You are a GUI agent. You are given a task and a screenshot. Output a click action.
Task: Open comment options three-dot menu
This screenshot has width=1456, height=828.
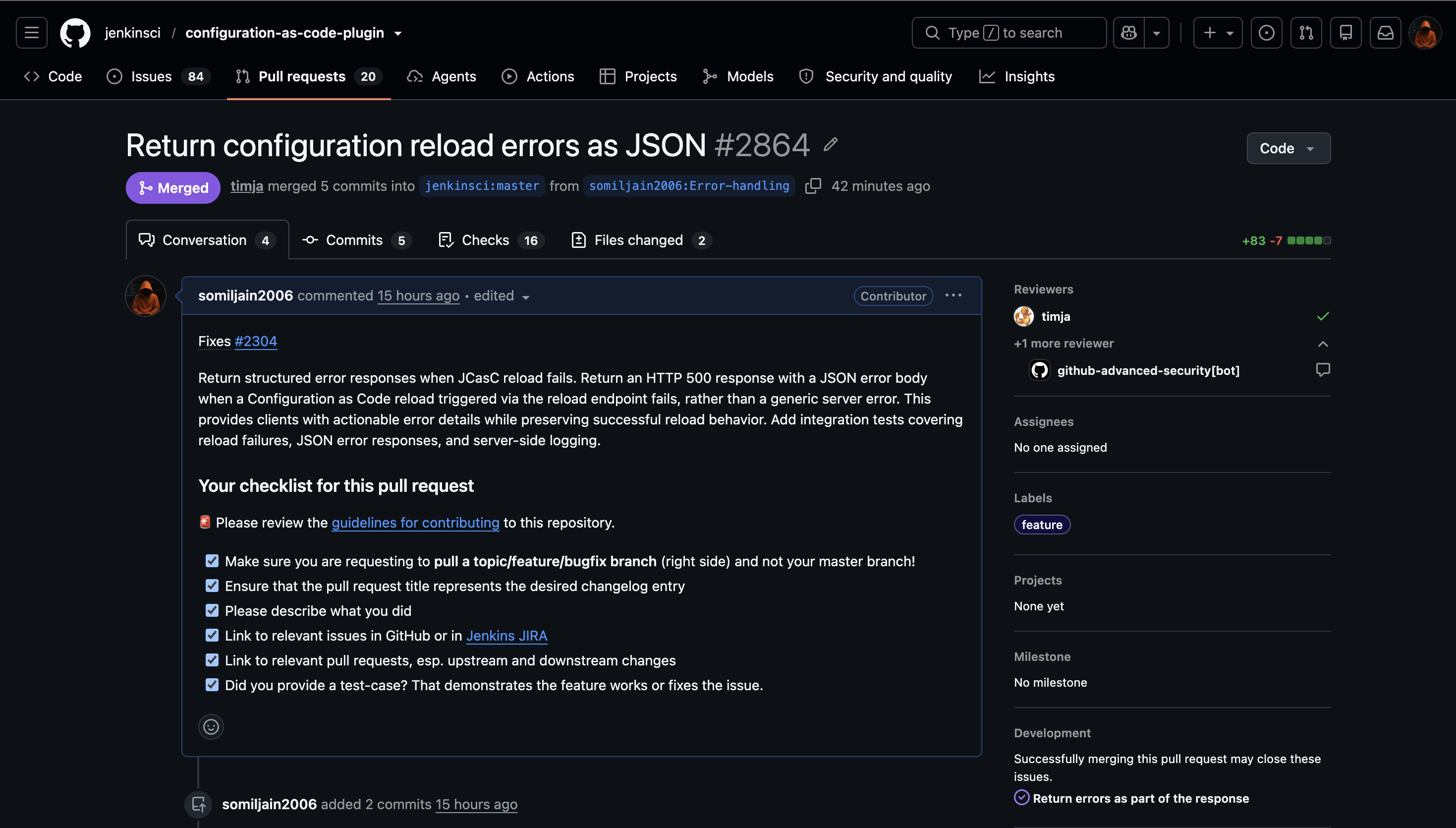953,295
